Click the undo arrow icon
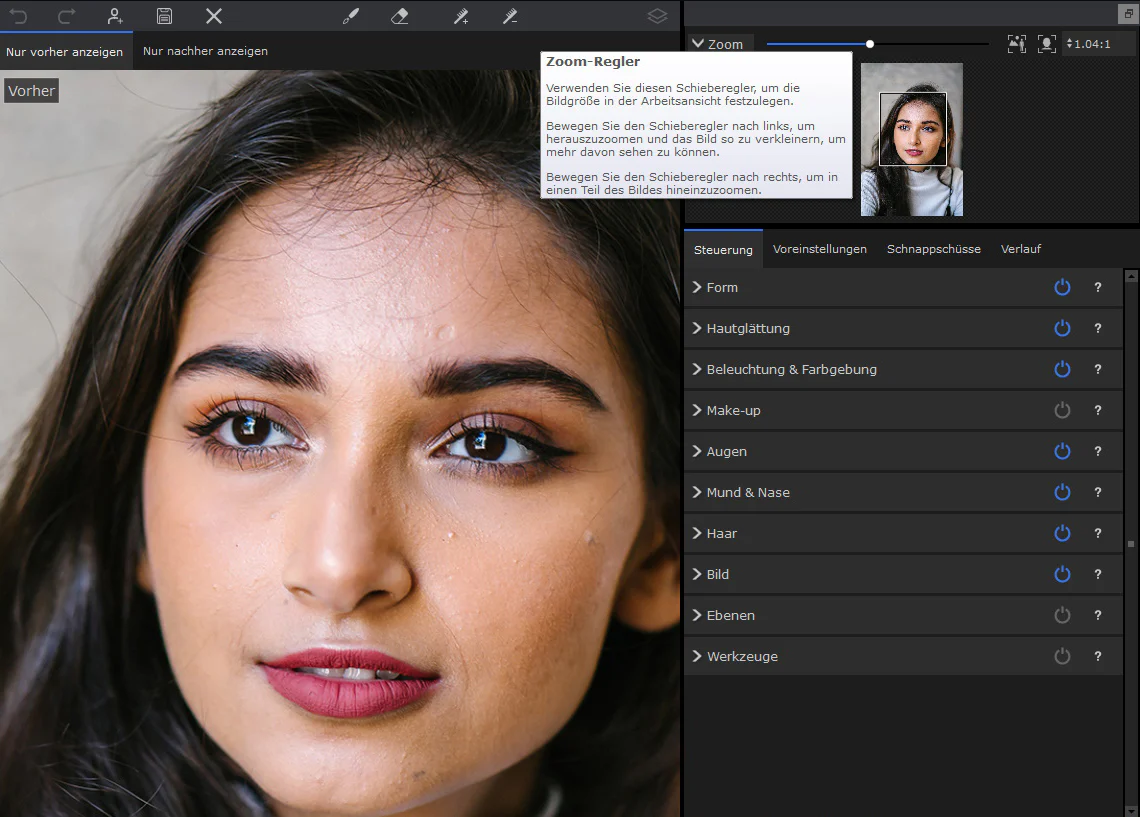The width and height of the screenshot is (1140, 817). pyautogui.click(x=18, y=16)
